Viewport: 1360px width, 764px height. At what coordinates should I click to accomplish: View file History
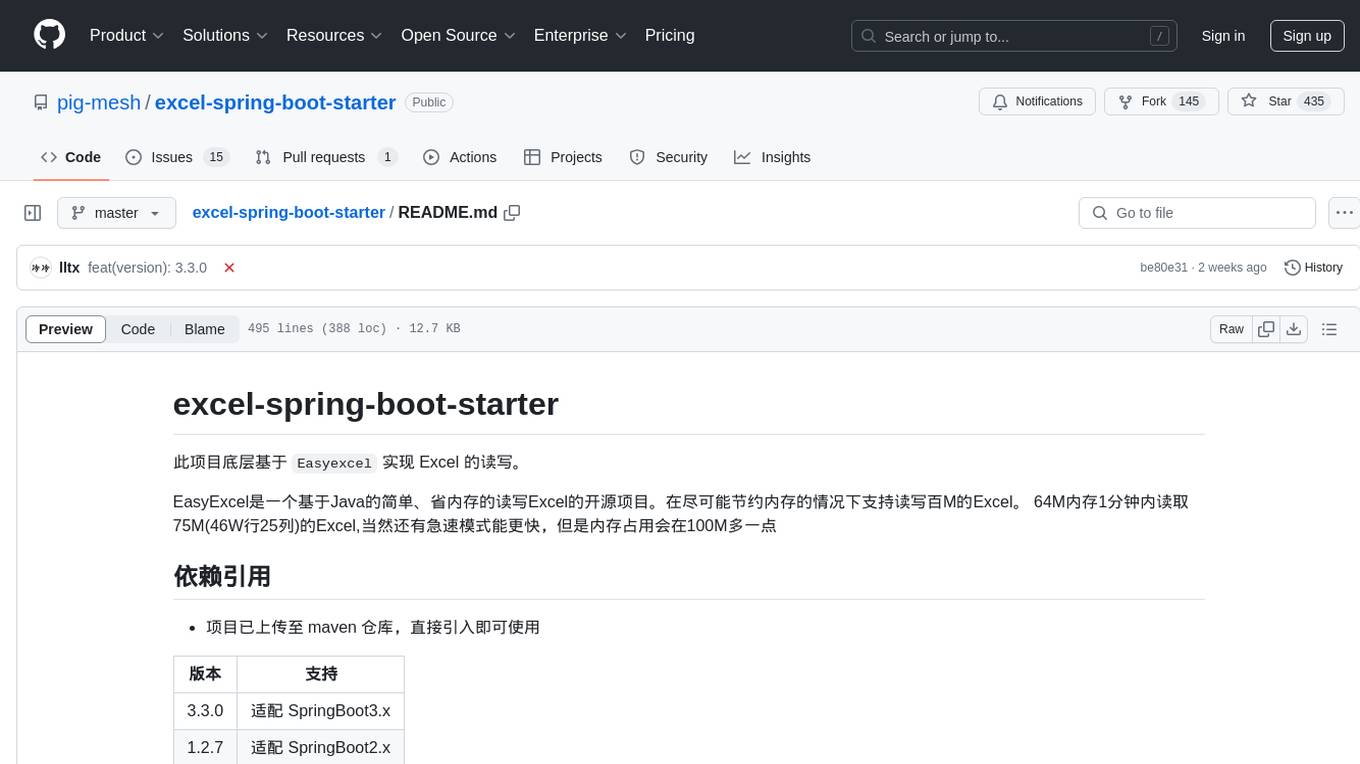(x=1313, y=268)
